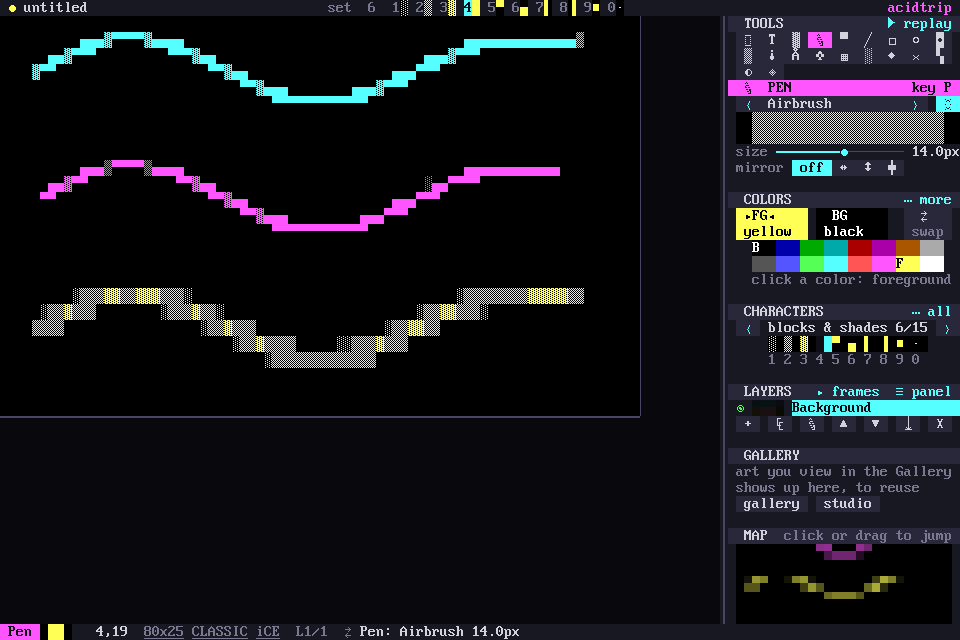
Task: Move the layer up with up-arrow icon
Action: (844, 424)
